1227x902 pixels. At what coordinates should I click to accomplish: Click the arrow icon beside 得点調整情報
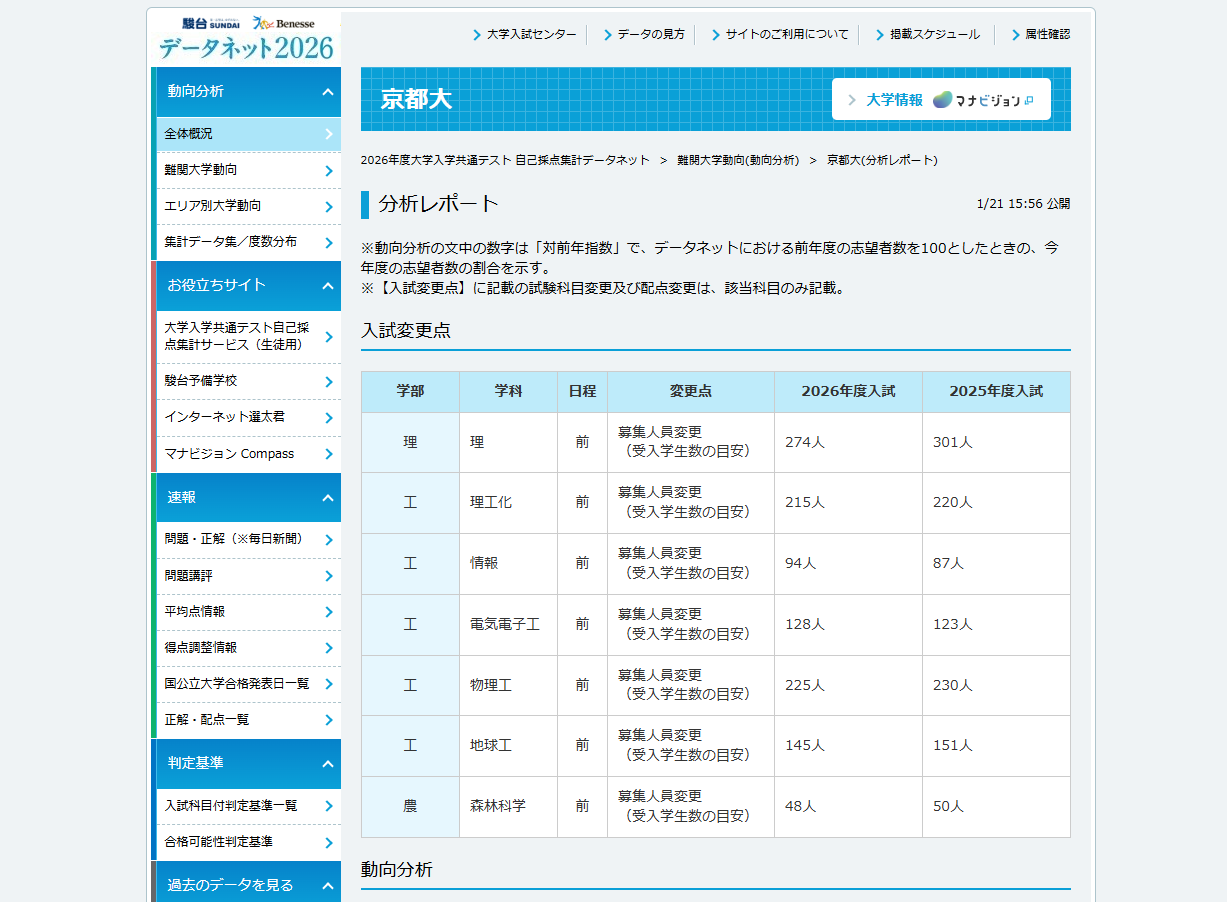(x=331, y=648)
